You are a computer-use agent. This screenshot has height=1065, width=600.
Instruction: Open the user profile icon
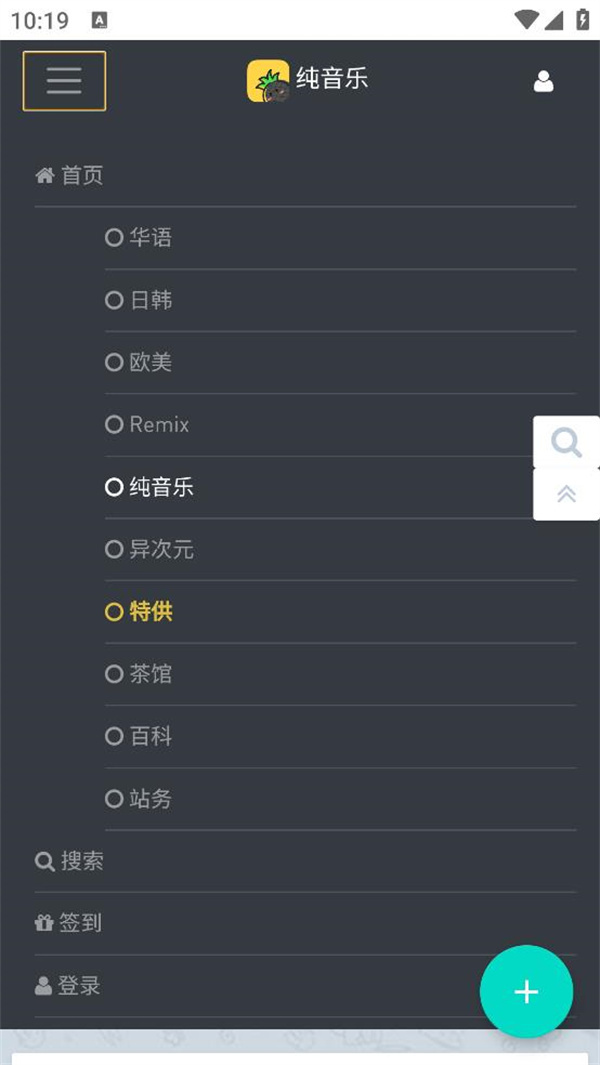(x=543, y=81)
